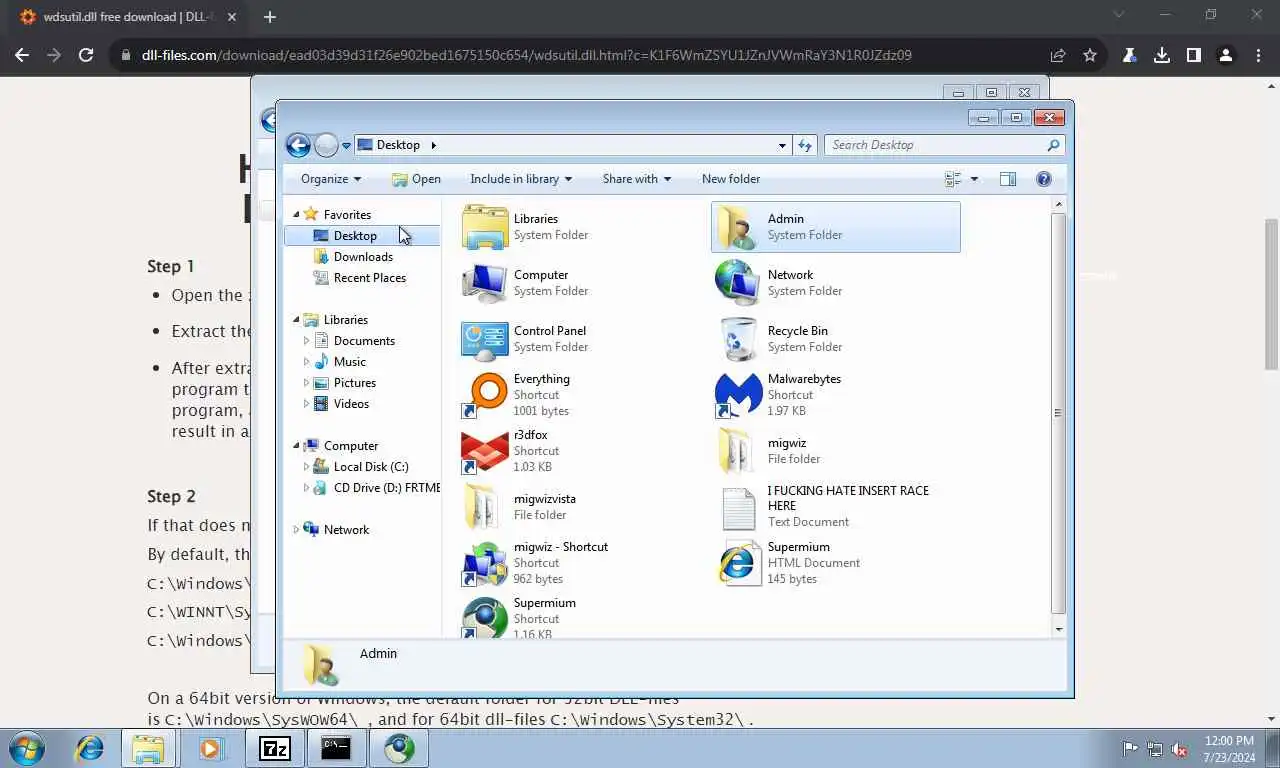The width and height of the screenshot is (1280, 768).
Task: Open Explorer Help button
Action: point(1044,179)
